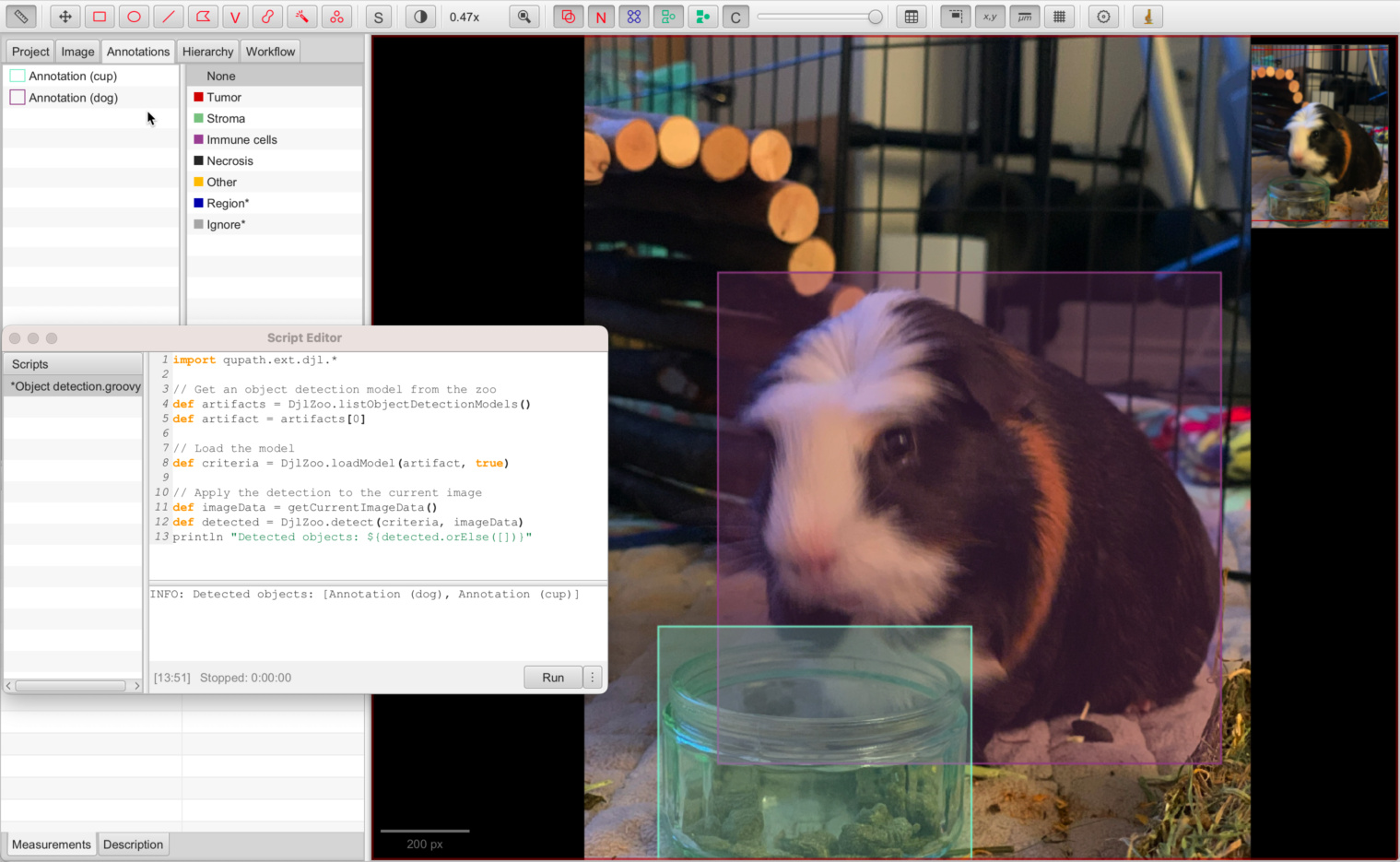Click the scripts list horizontal scrollbar
The image size is (1400, 862).
coord(72,685)
